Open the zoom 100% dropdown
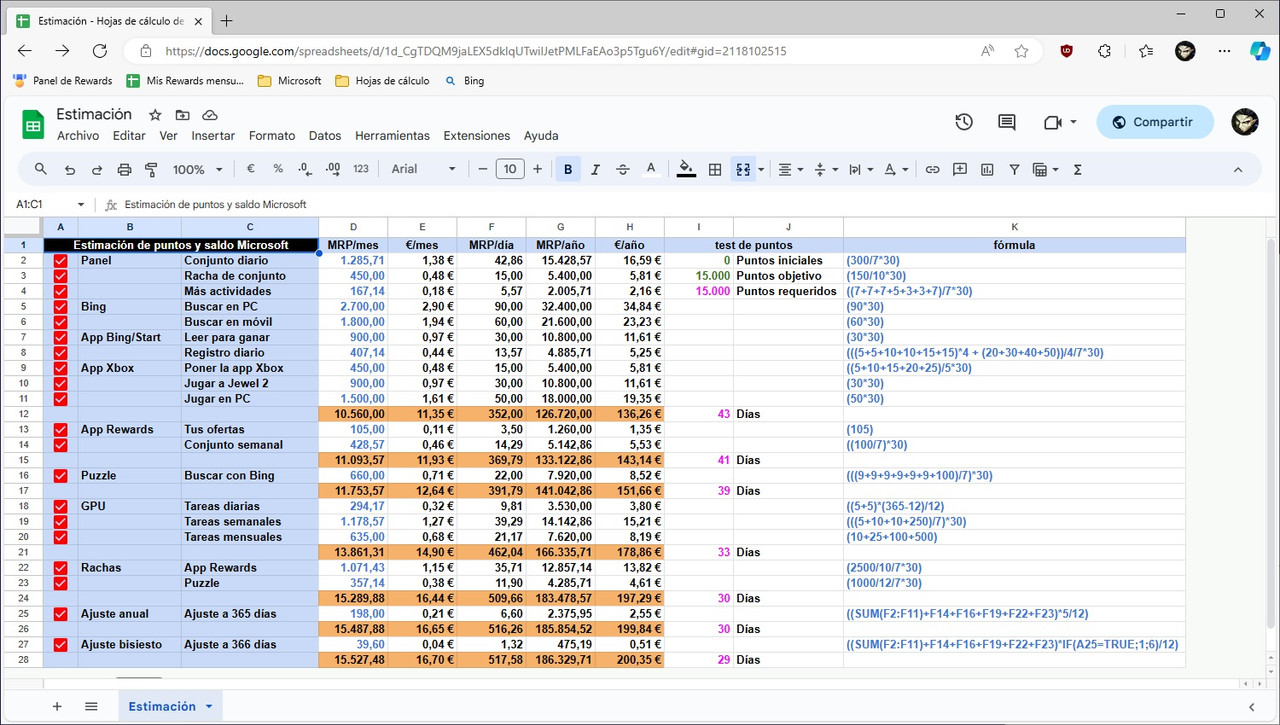The height and width of the screenshot is (725, 1280). point(197,169)
